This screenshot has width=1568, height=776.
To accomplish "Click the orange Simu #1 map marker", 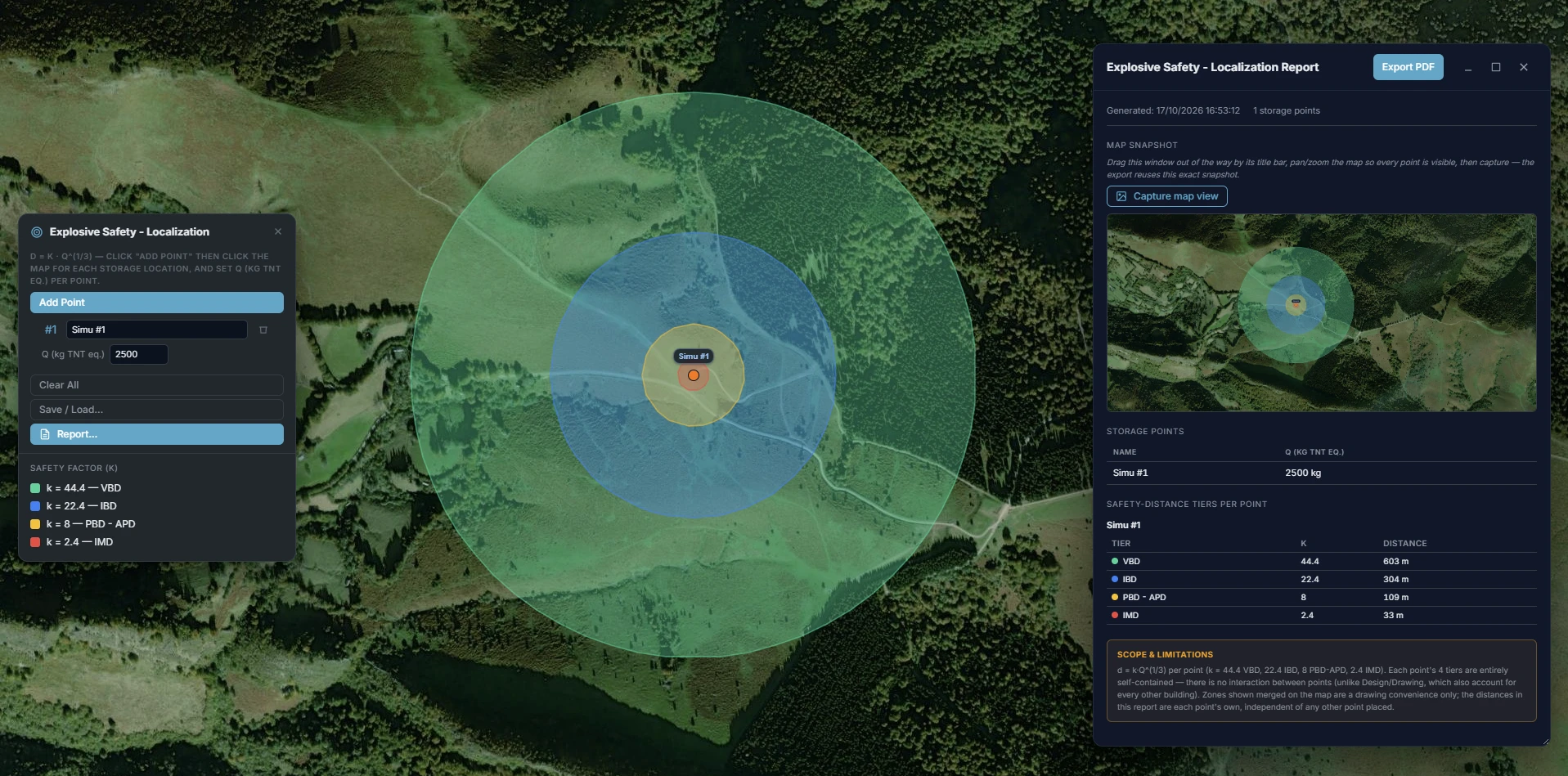I will pyautogui.click(x=694, y=375).
